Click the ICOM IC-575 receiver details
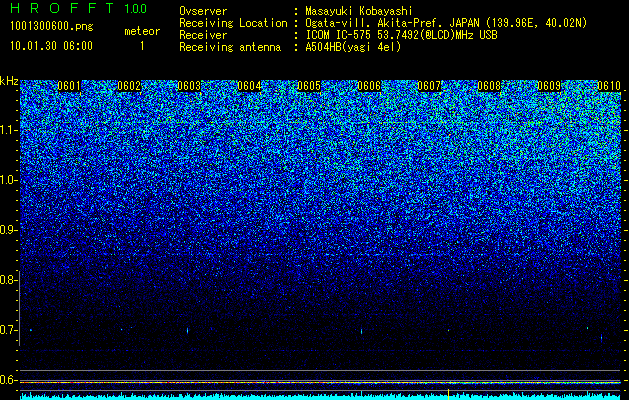This screenshot has height=400, width=629. pyautogui.click(x=401, y=35)
